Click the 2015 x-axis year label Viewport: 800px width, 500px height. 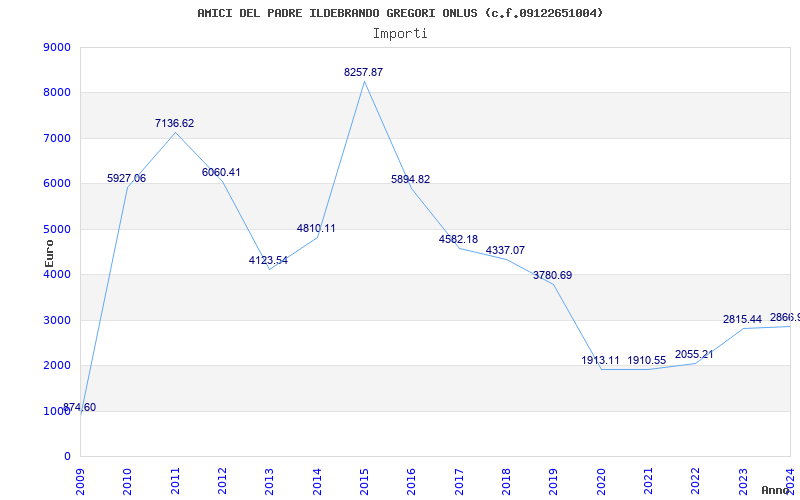364,482
